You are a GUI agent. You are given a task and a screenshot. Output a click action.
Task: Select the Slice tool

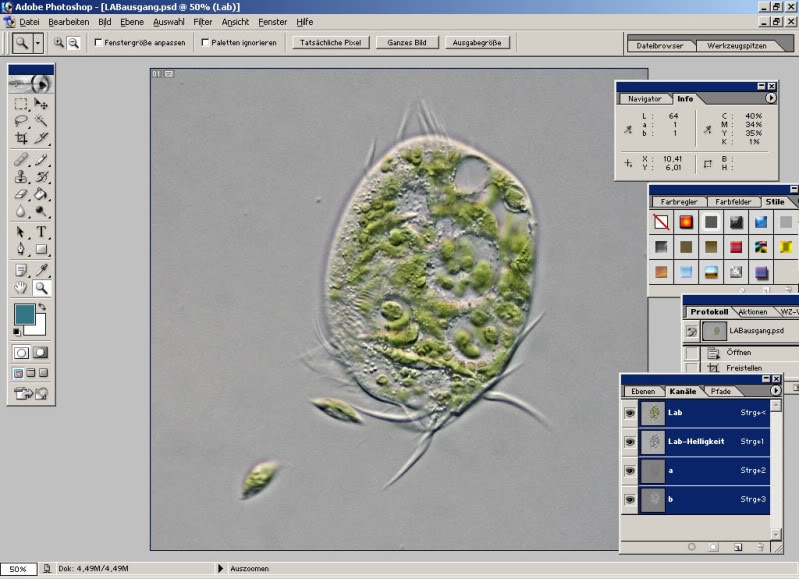pos(41,138)
